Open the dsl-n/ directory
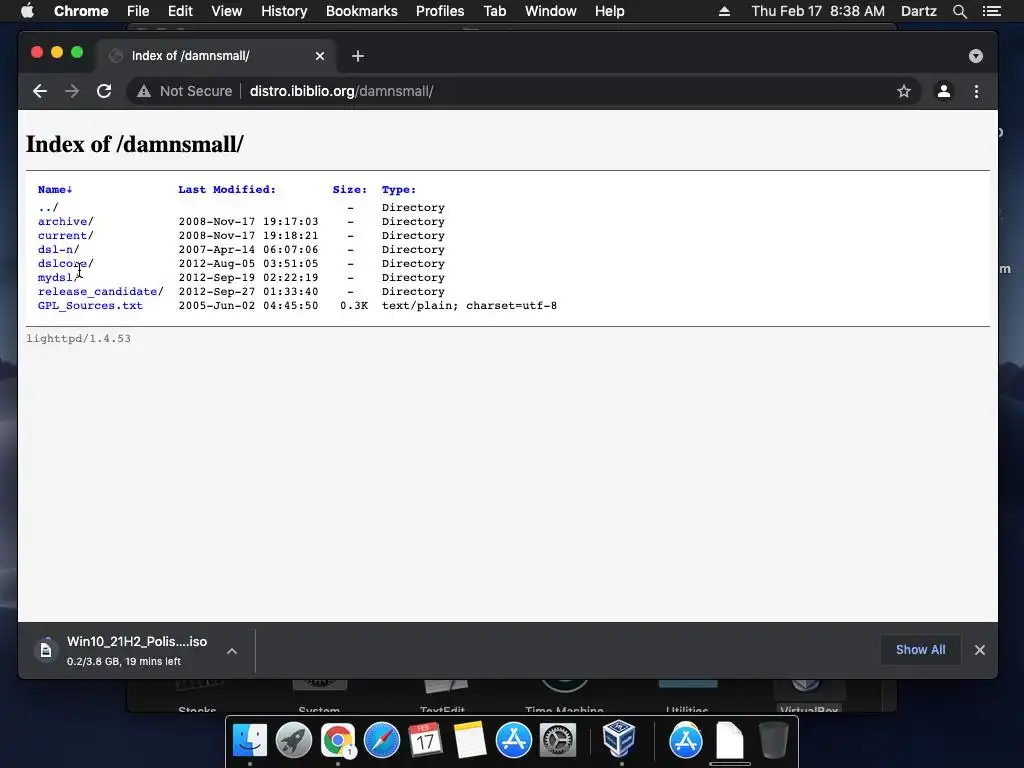Screen dimensions: 1024x768 (x=59, y=249)
